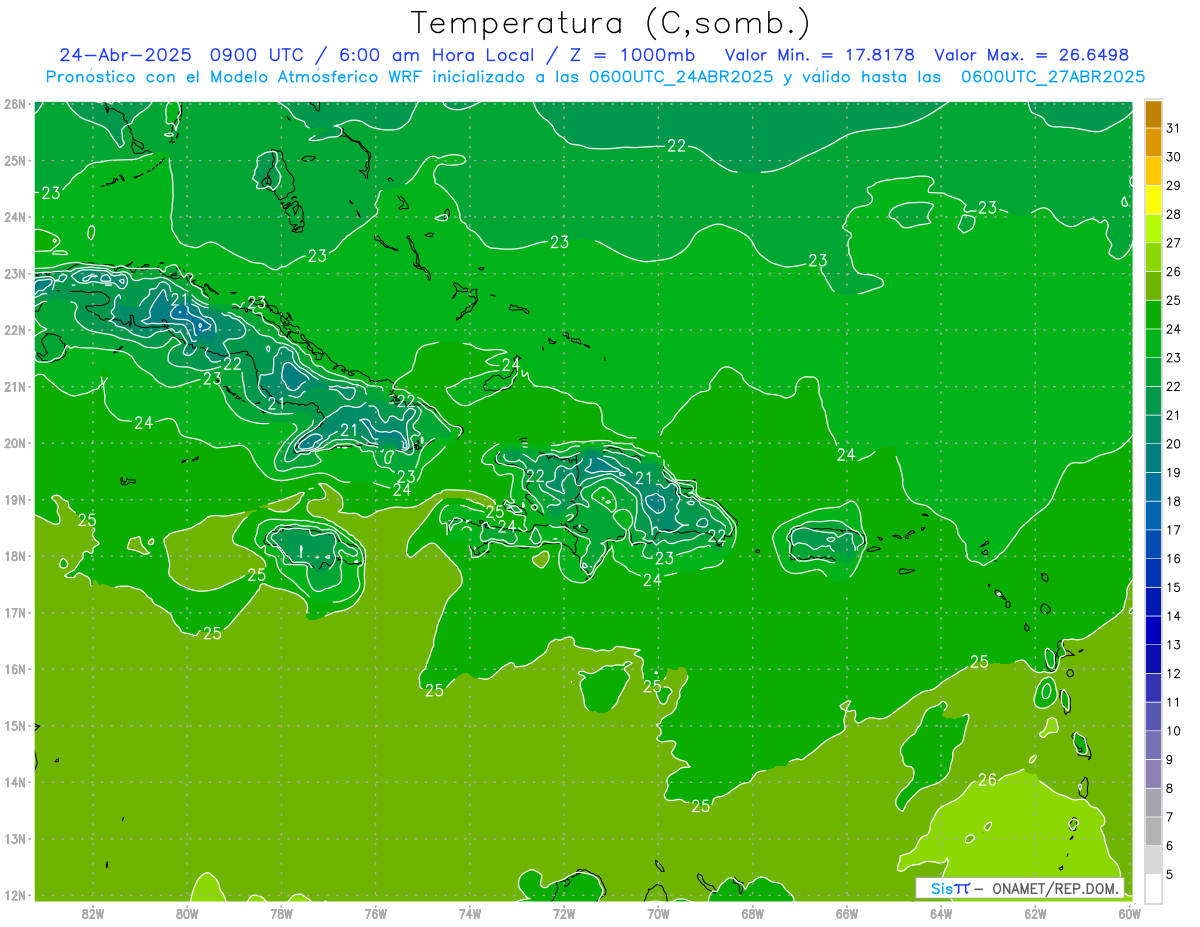Click the "13N" latitude axis label
Image resolution: width=1200 pixels, height=927 pixels.
click(14, 839)
